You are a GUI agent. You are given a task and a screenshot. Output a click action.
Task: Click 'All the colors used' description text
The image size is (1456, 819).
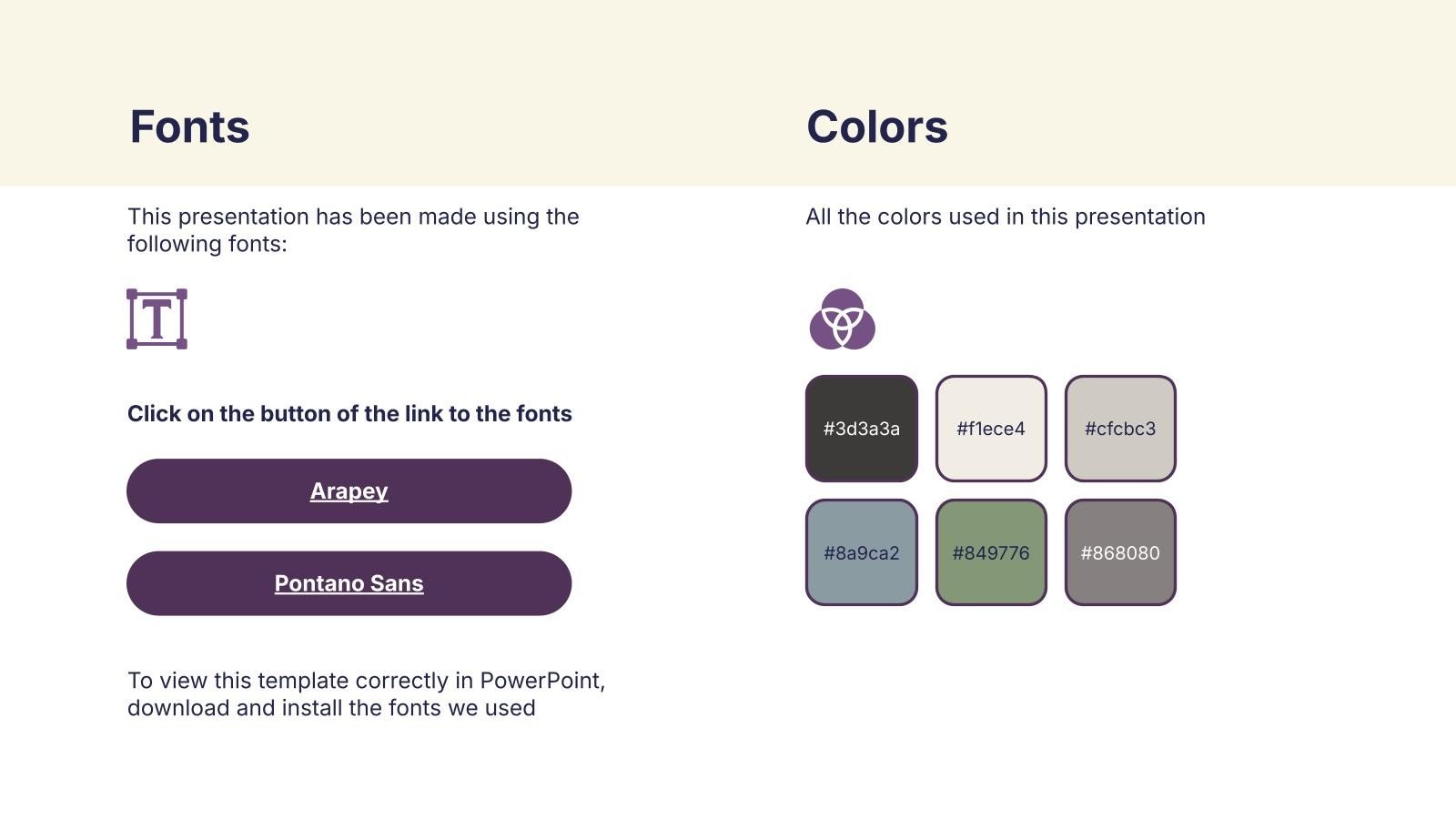tap(1005, 217)
